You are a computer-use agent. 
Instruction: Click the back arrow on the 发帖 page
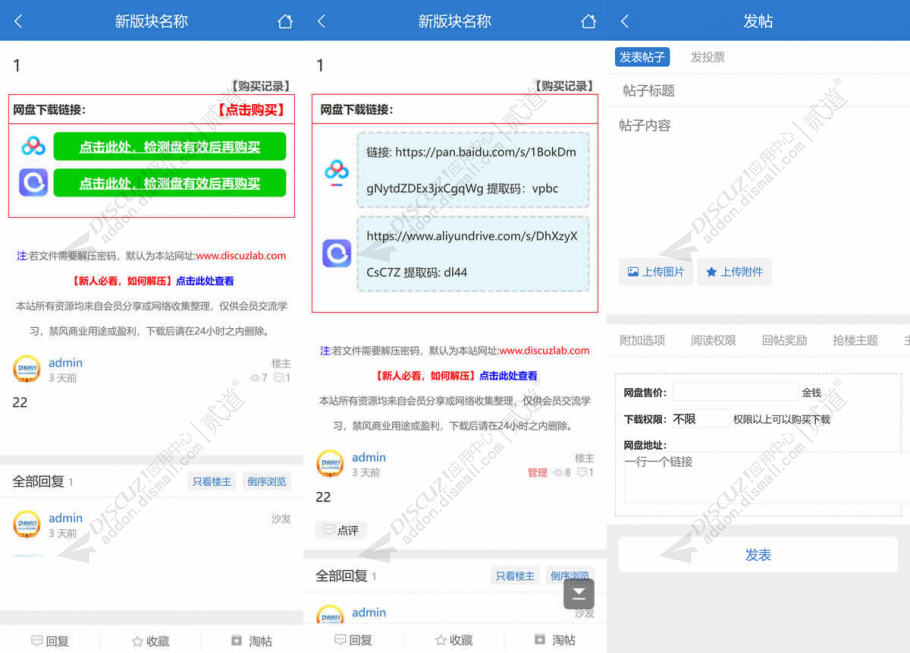click(624, 20)
